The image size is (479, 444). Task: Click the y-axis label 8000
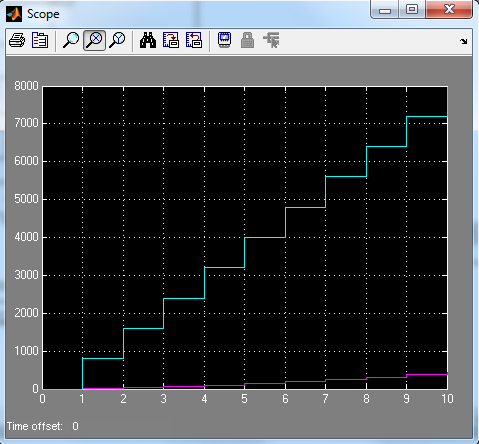coord(26,86)
